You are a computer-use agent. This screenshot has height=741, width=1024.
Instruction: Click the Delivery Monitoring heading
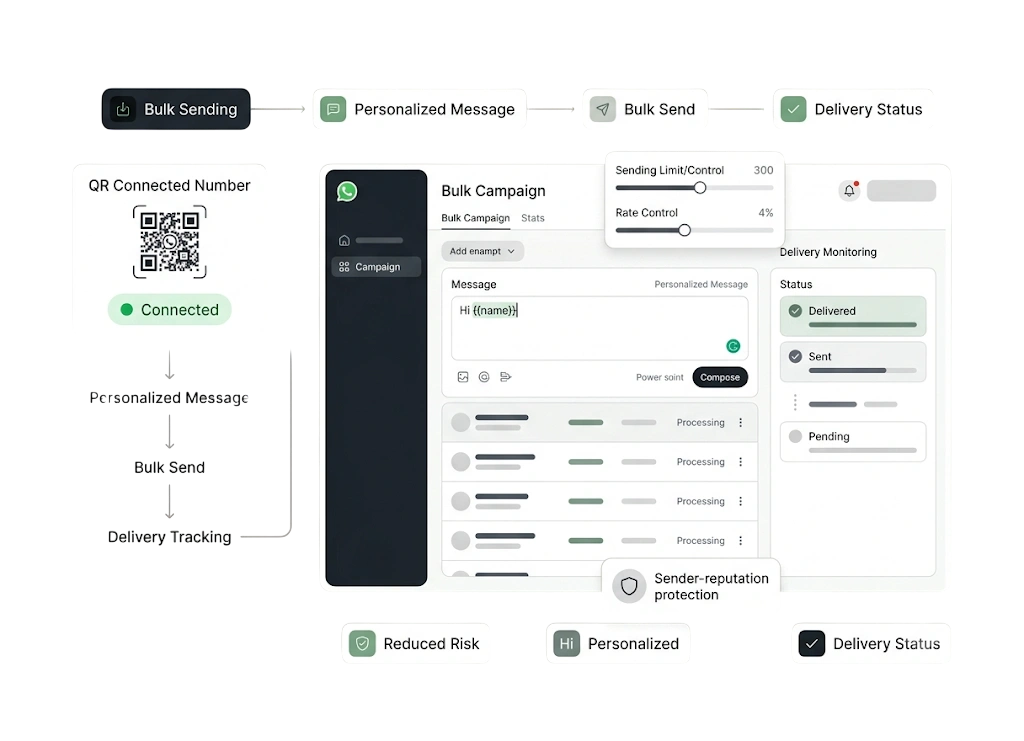pos(828,252)
